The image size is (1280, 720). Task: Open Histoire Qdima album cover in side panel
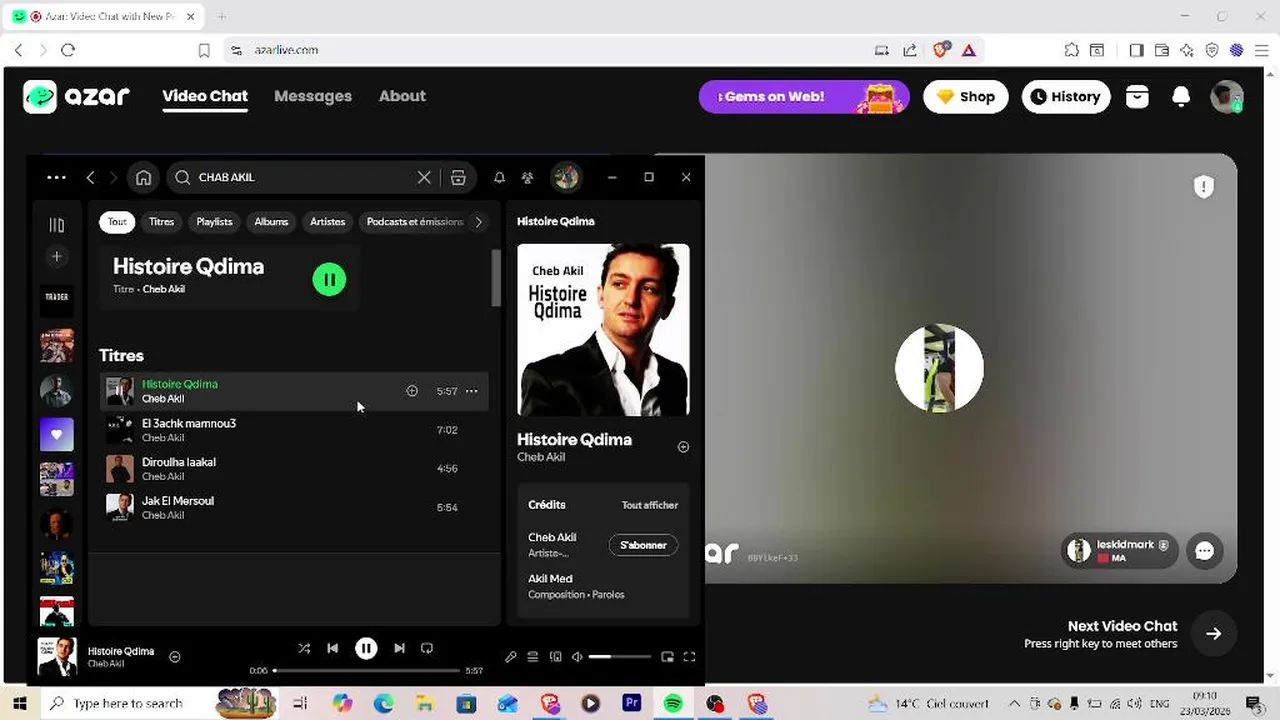point(603,330)
